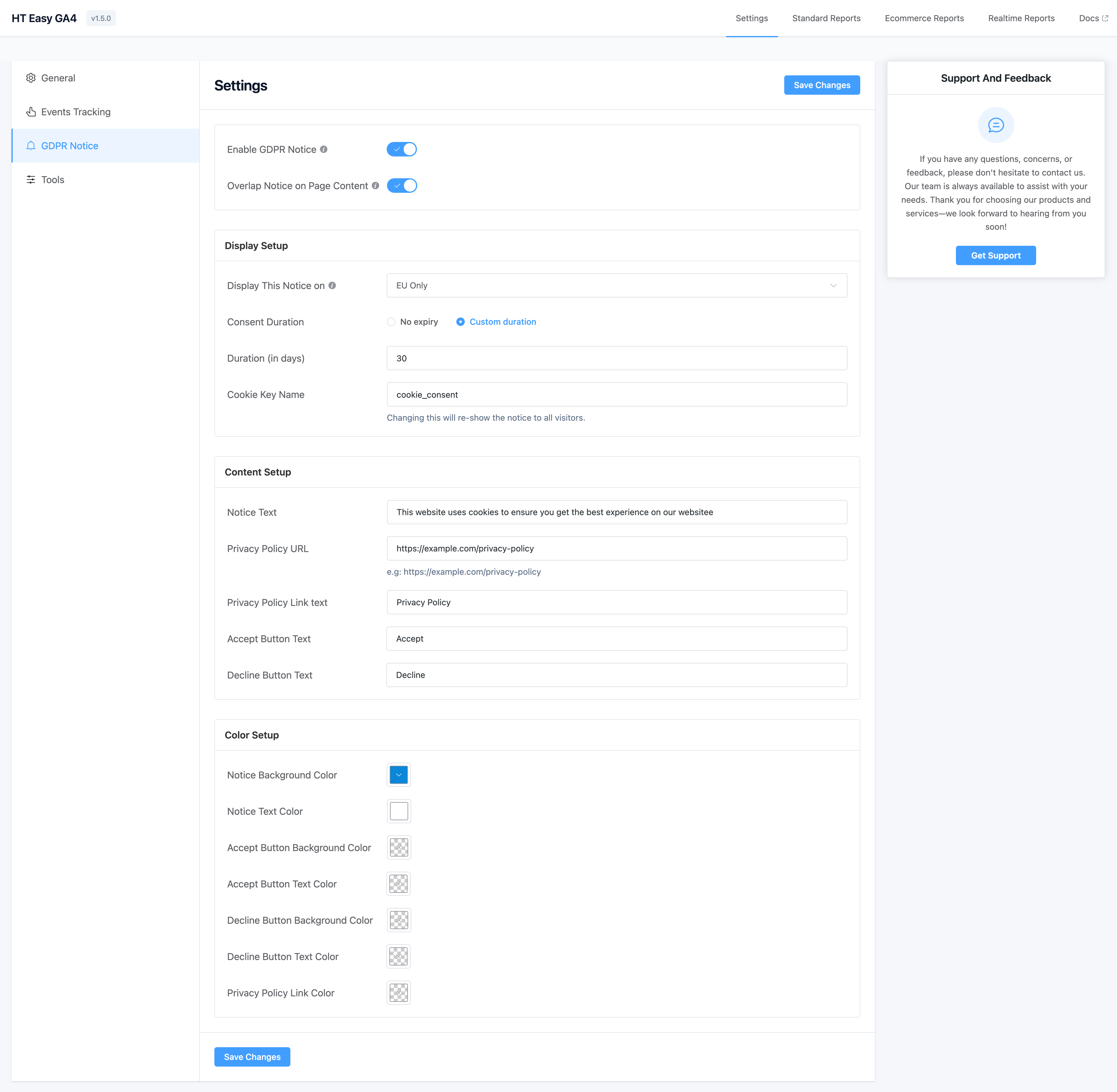This screenshot has width=1117, height=1092.
Task: Open the Display This Notice on dropdown
Action: click(616, 285)
